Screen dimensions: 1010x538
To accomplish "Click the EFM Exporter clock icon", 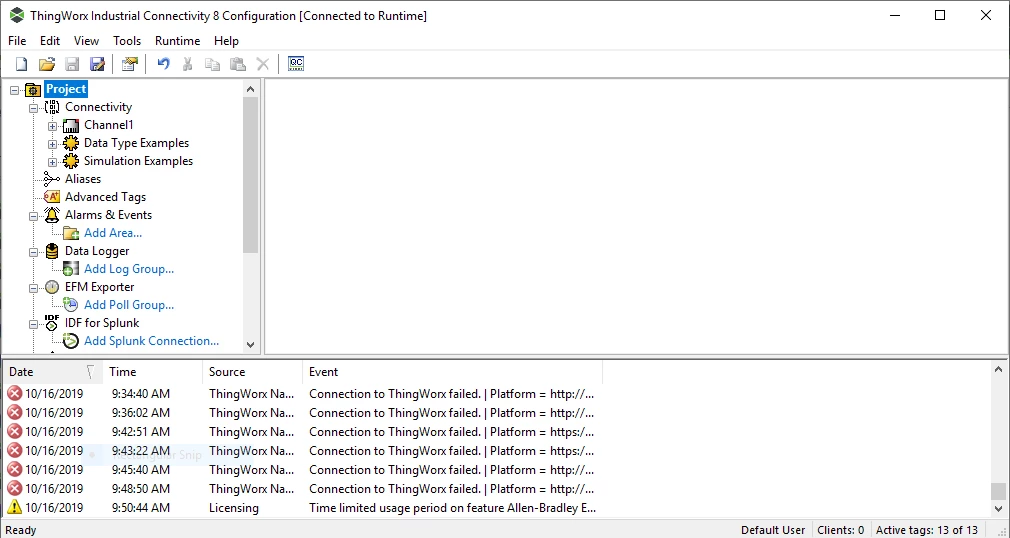I will (x=52, y=287).
